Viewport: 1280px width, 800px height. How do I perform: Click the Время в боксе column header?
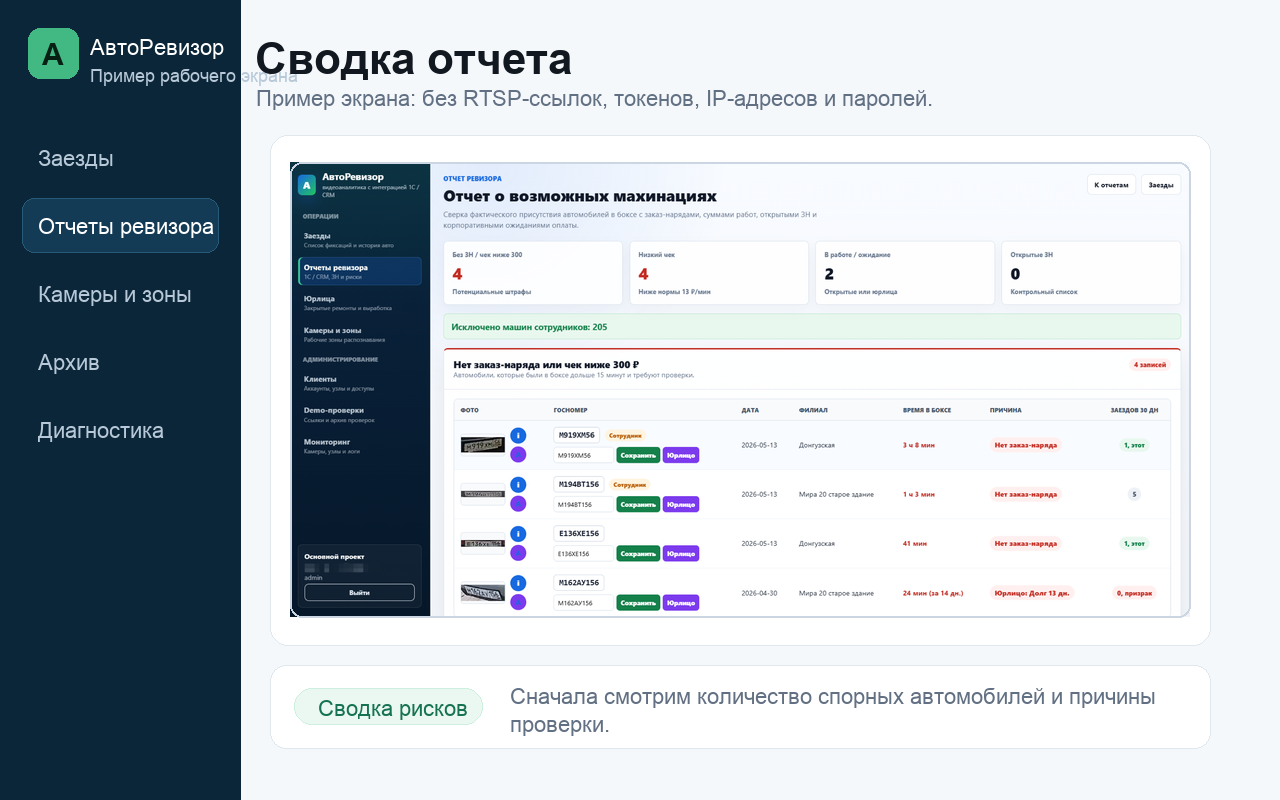926,410
